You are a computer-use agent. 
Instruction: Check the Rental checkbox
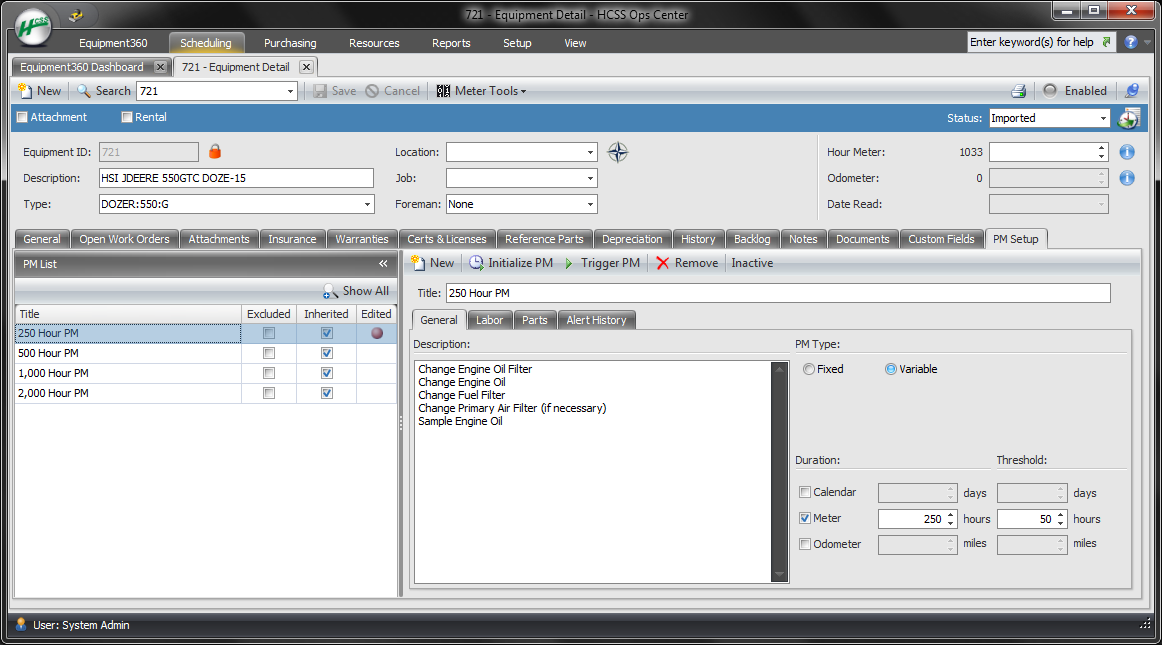[127, 117]
